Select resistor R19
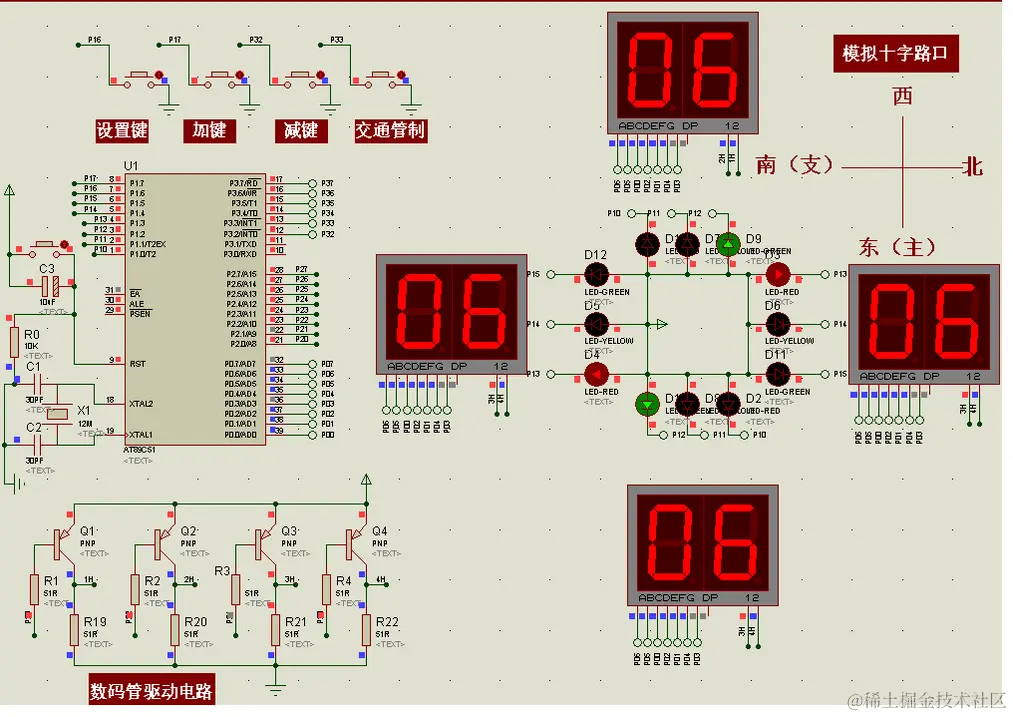Viewport: 1013px width, 717px height. coord(74,630)
